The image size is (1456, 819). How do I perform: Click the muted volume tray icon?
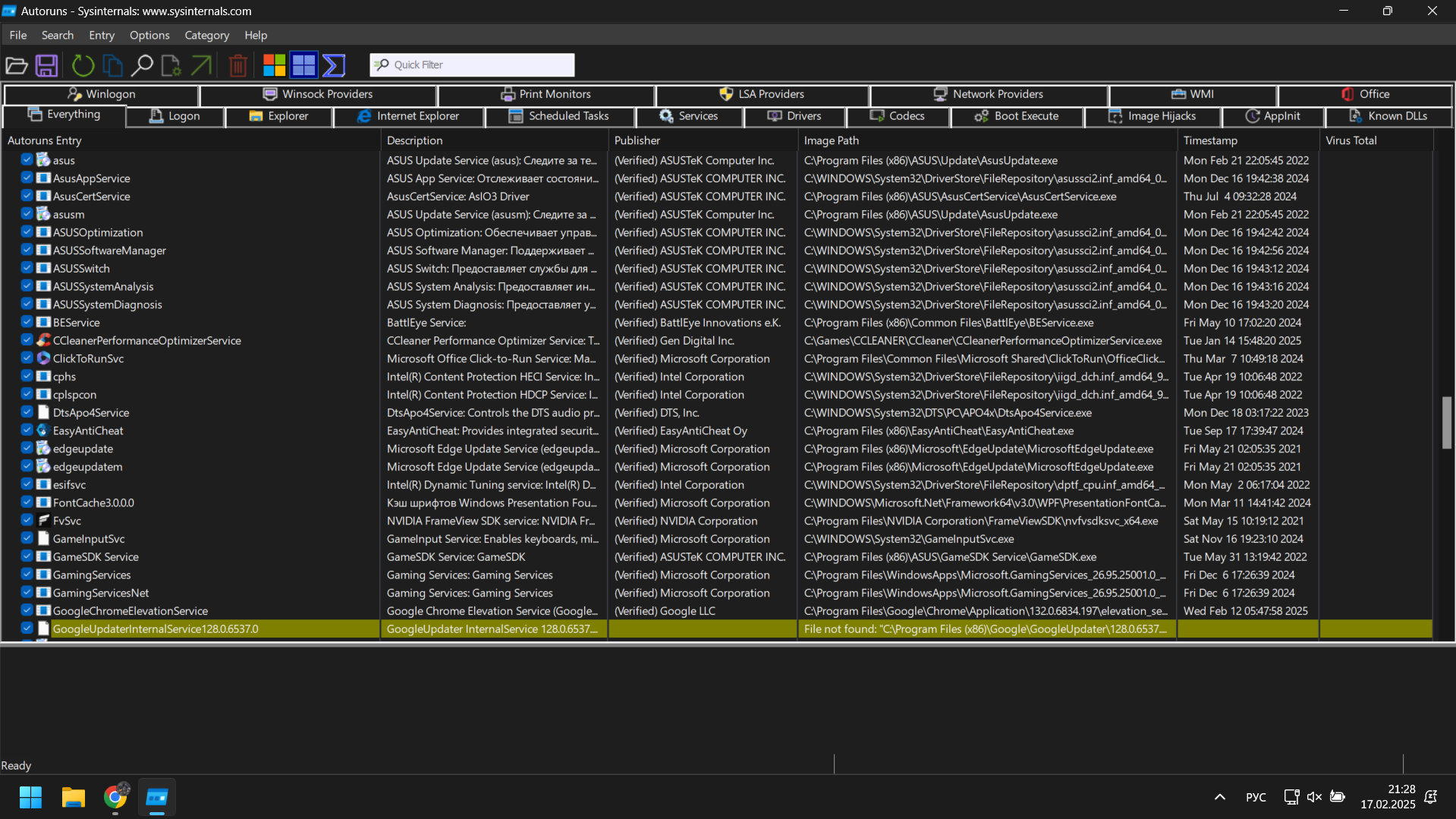pyautogui.click(x=1314, y=797)
